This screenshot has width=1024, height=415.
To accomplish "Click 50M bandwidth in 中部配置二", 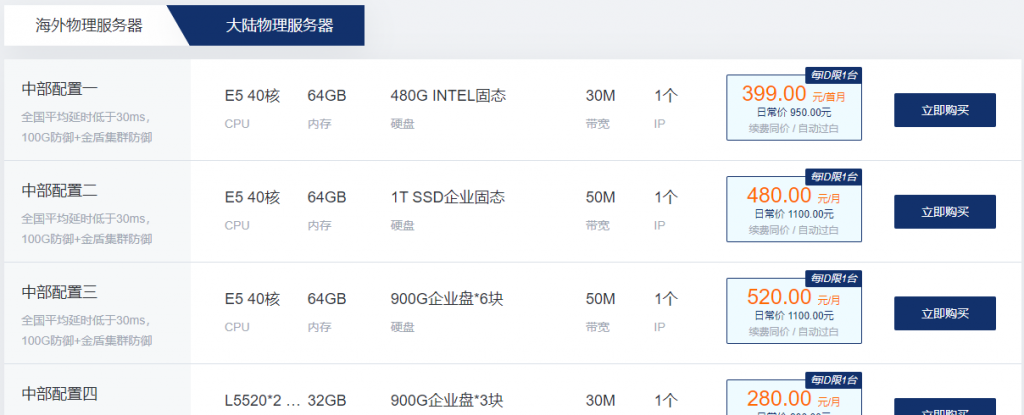I will (x=600, y=197).
